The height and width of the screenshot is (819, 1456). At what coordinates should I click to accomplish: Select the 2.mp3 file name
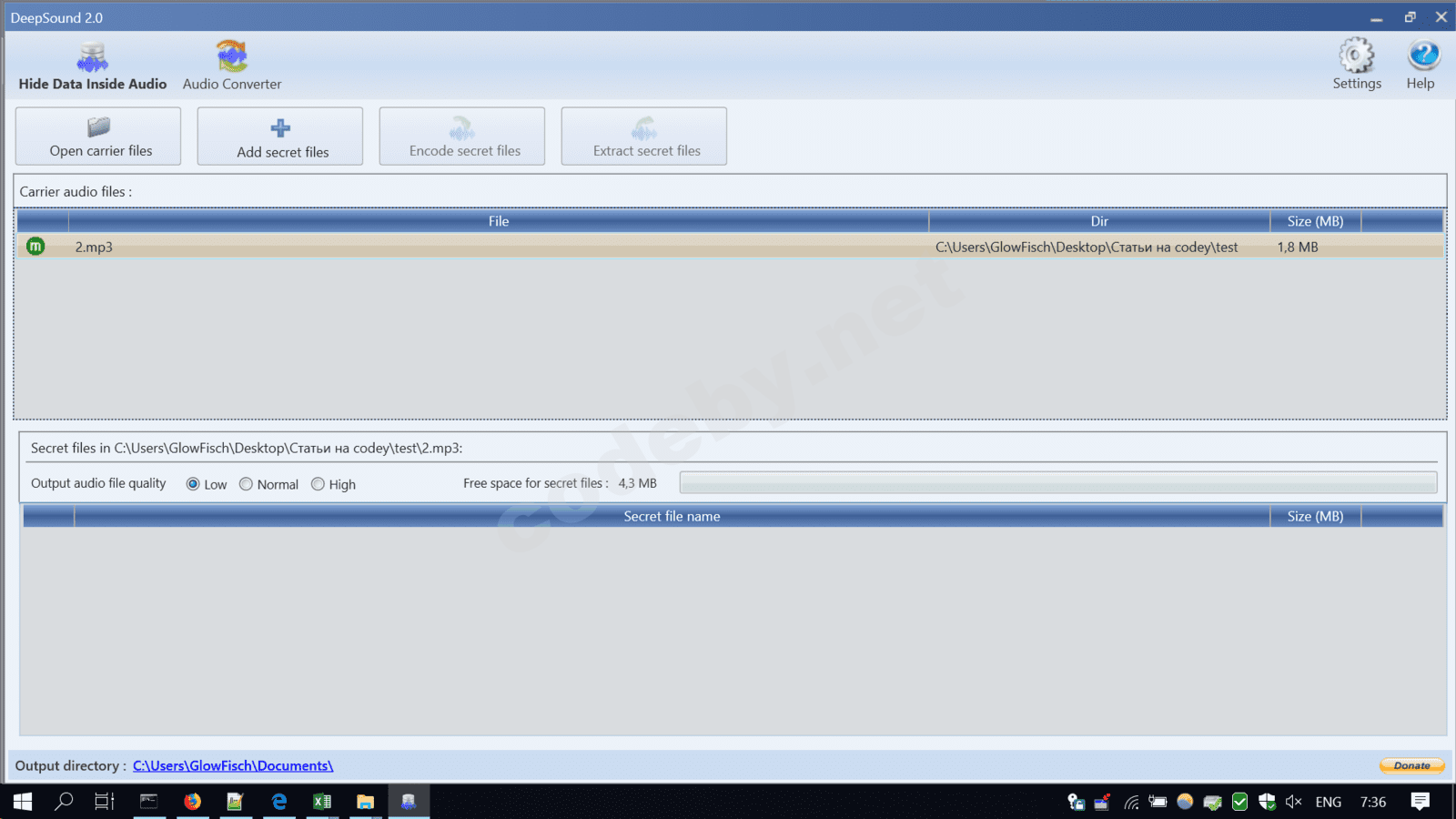(94, 248)
